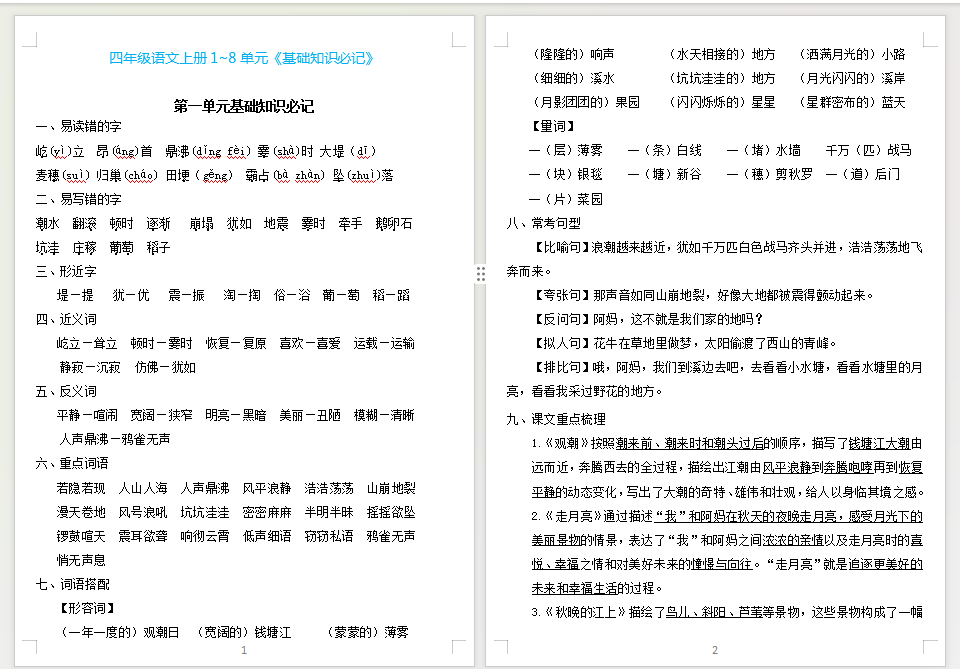Click the heading 八、常考句型
The width and height of the screenshot is (960, 669).
tap(544, 223)
